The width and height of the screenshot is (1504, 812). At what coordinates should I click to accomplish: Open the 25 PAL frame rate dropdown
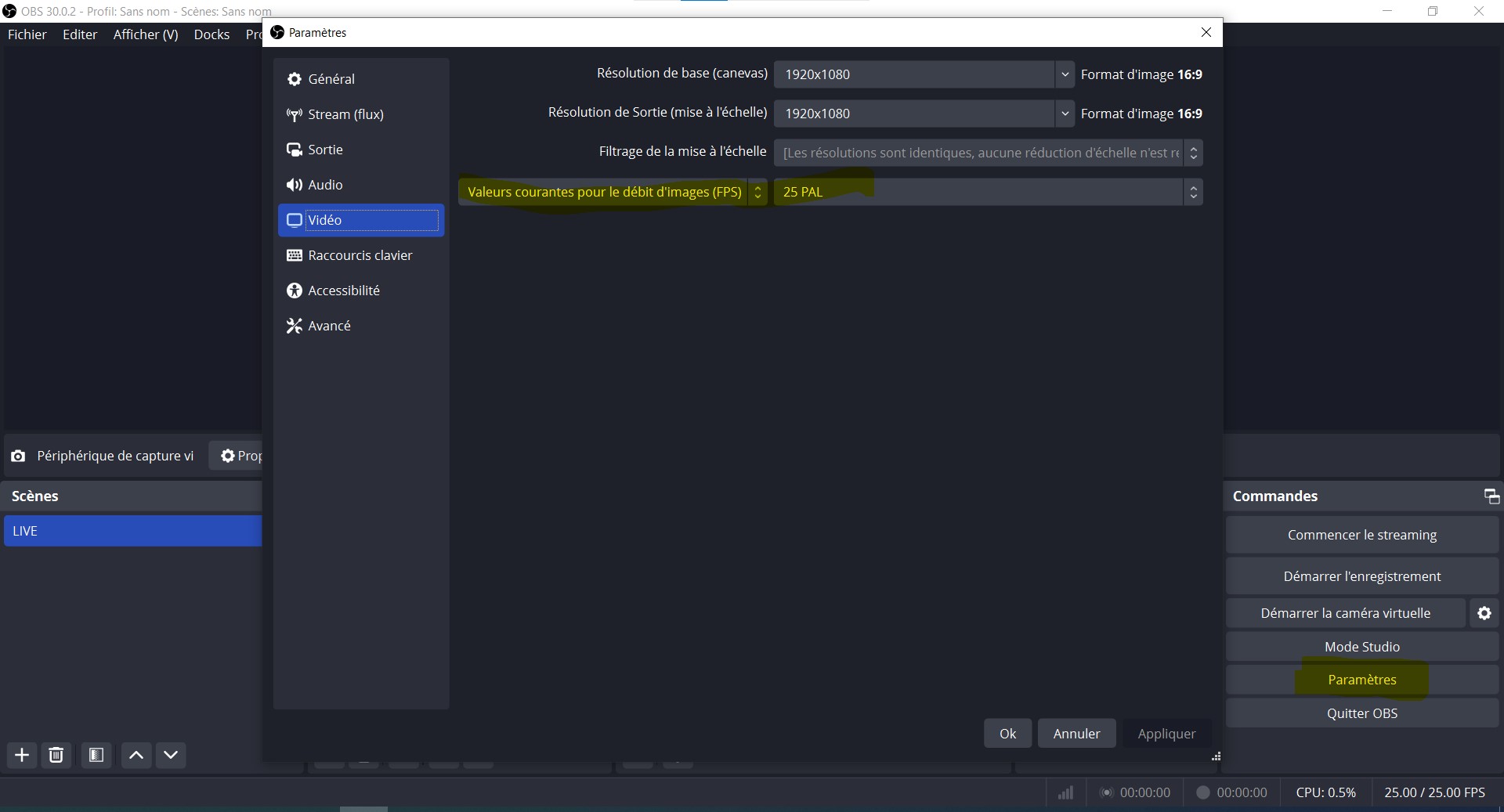[x=989, y=192]
